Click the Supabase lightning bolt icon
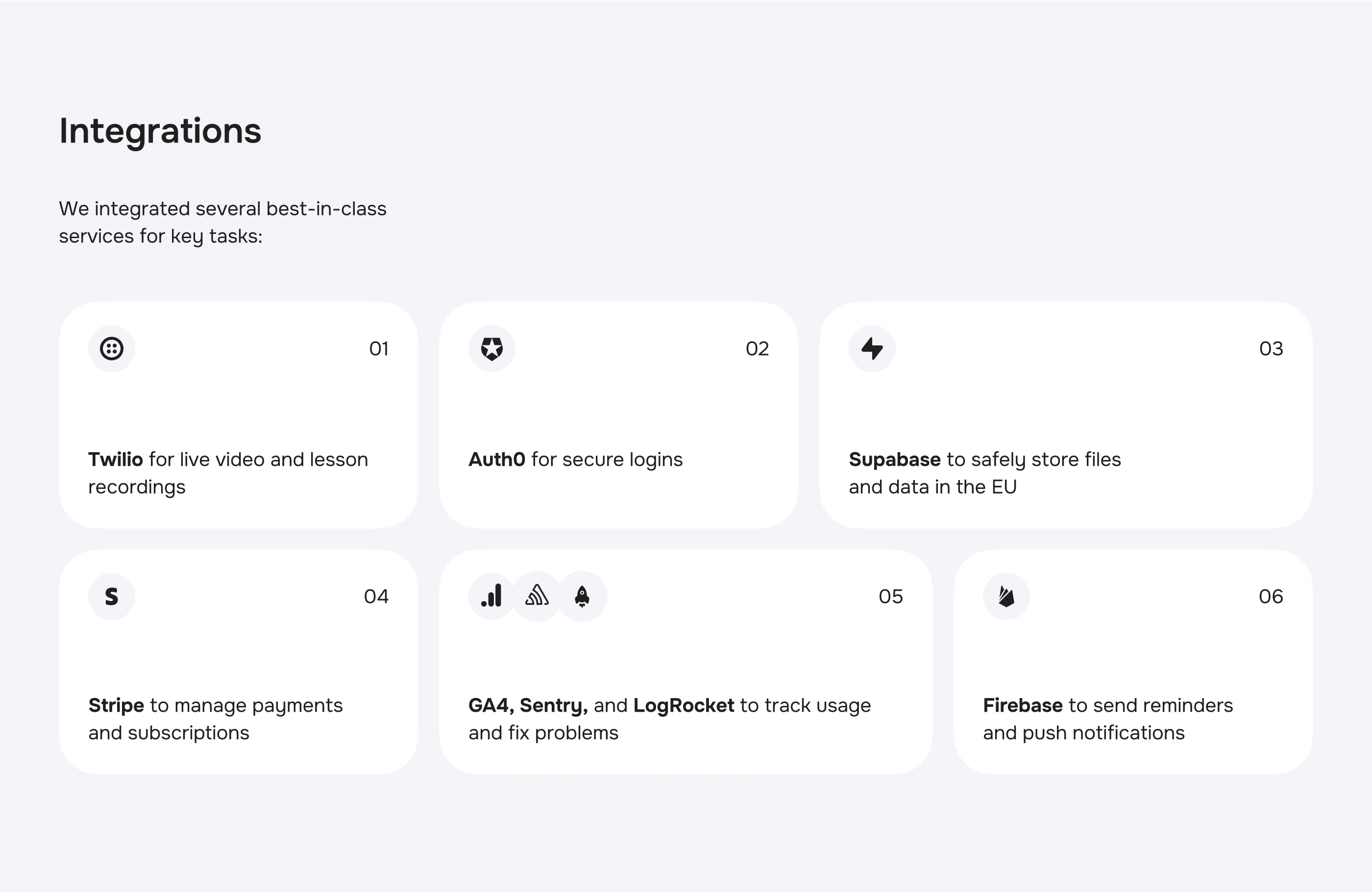Image resolution: width=1372 pixels, height=892 pixels. [x=872, y=349]
